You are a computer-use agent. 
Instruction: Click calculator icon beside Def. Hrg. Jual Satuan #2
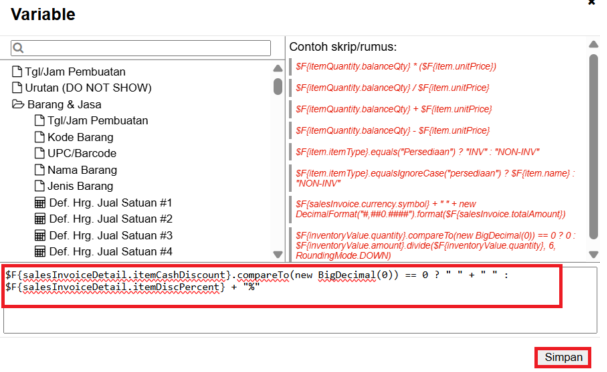pos(40,219)
